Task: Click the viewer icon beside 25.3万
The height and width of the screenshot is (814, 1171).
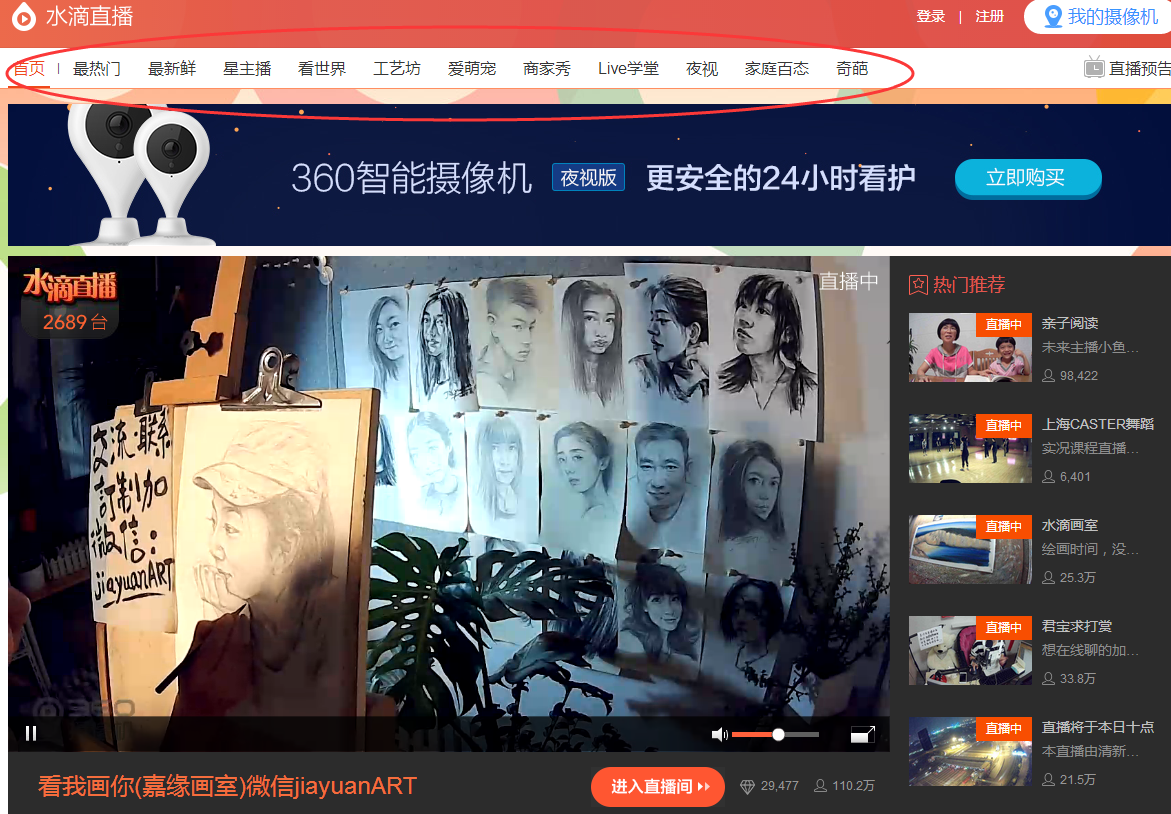Action: [1049, 577]
